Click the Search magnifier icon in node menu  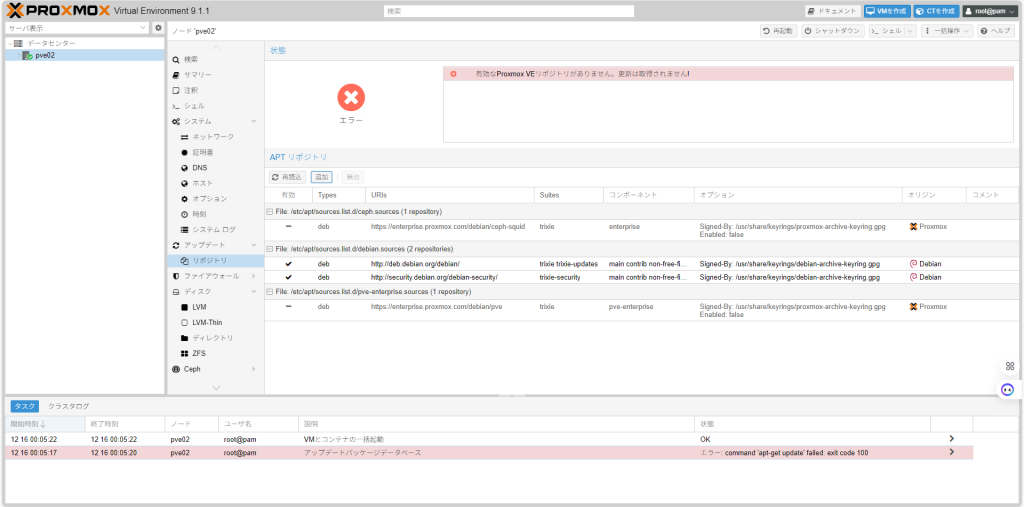point(176,60)
